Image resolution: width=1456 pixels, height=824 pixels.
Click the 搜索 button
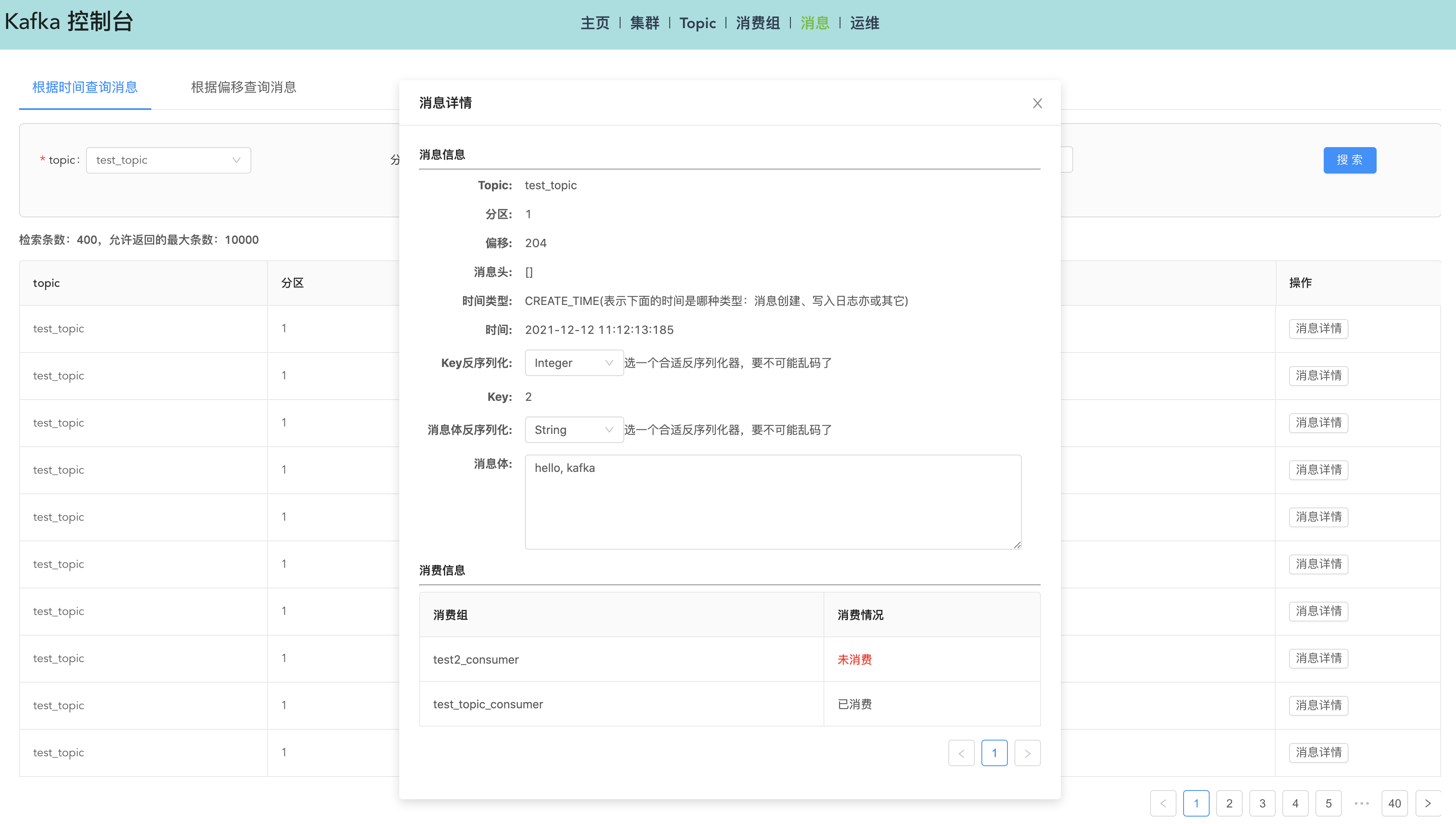click(1350, 160)
